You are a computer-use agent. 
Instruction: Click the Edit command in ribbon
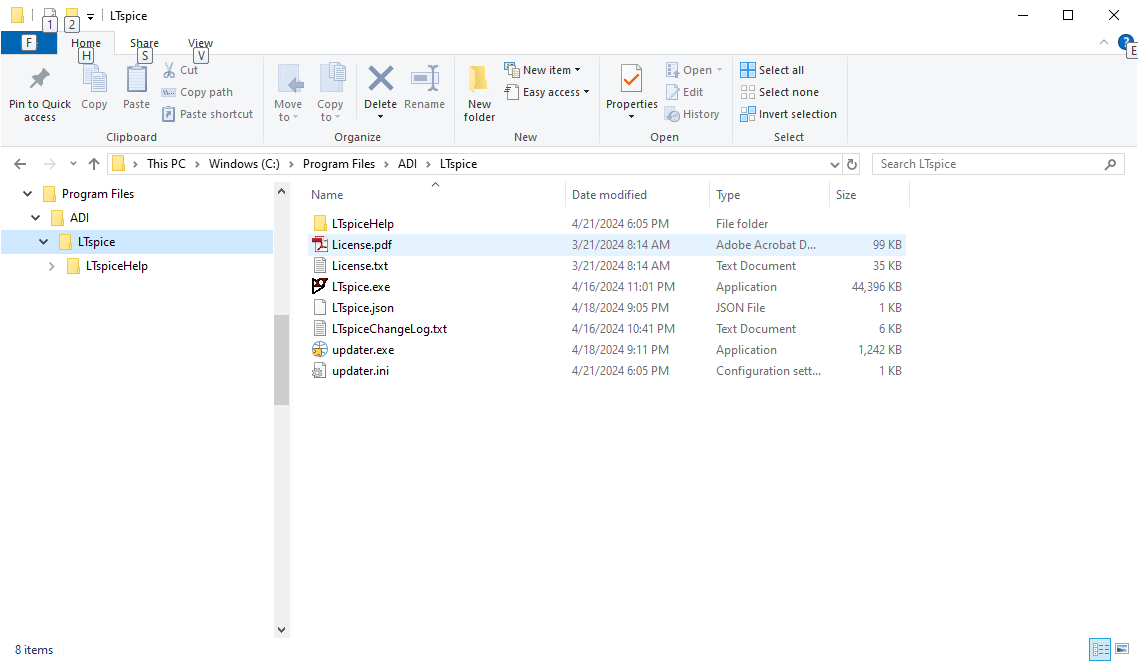pos(684,92)
